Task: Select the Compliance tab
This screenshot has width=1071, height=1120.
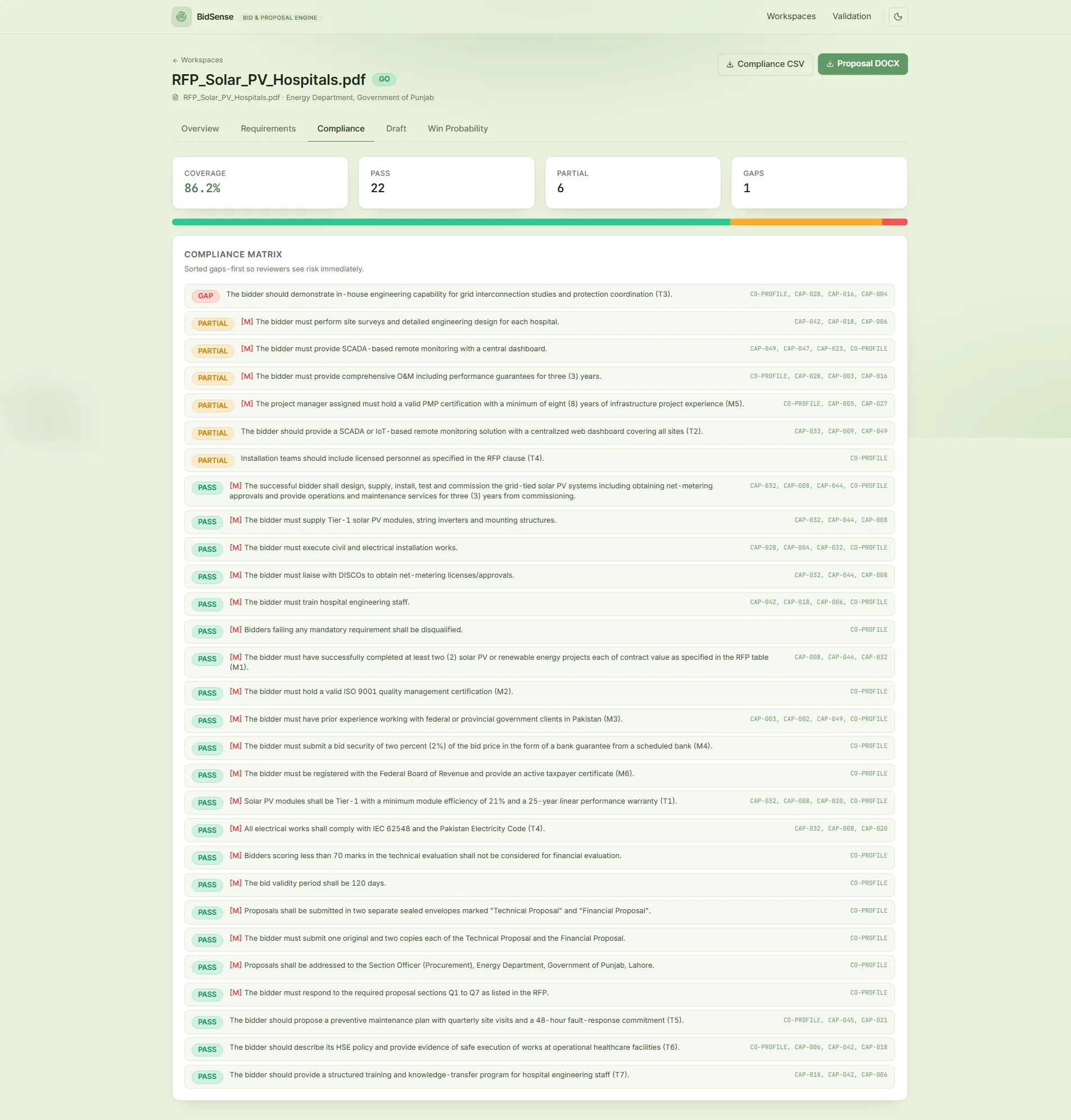Action: point(341,129)
